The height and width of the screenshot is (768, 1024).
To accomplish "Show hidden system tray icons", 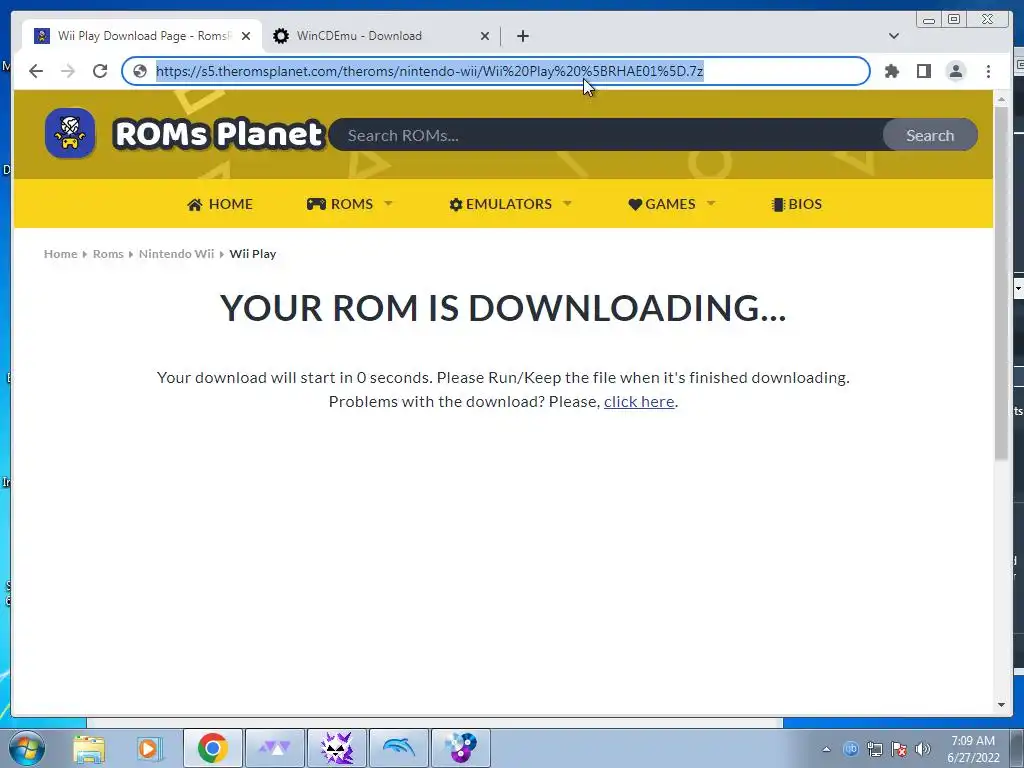I will click(x=826, y=749).
